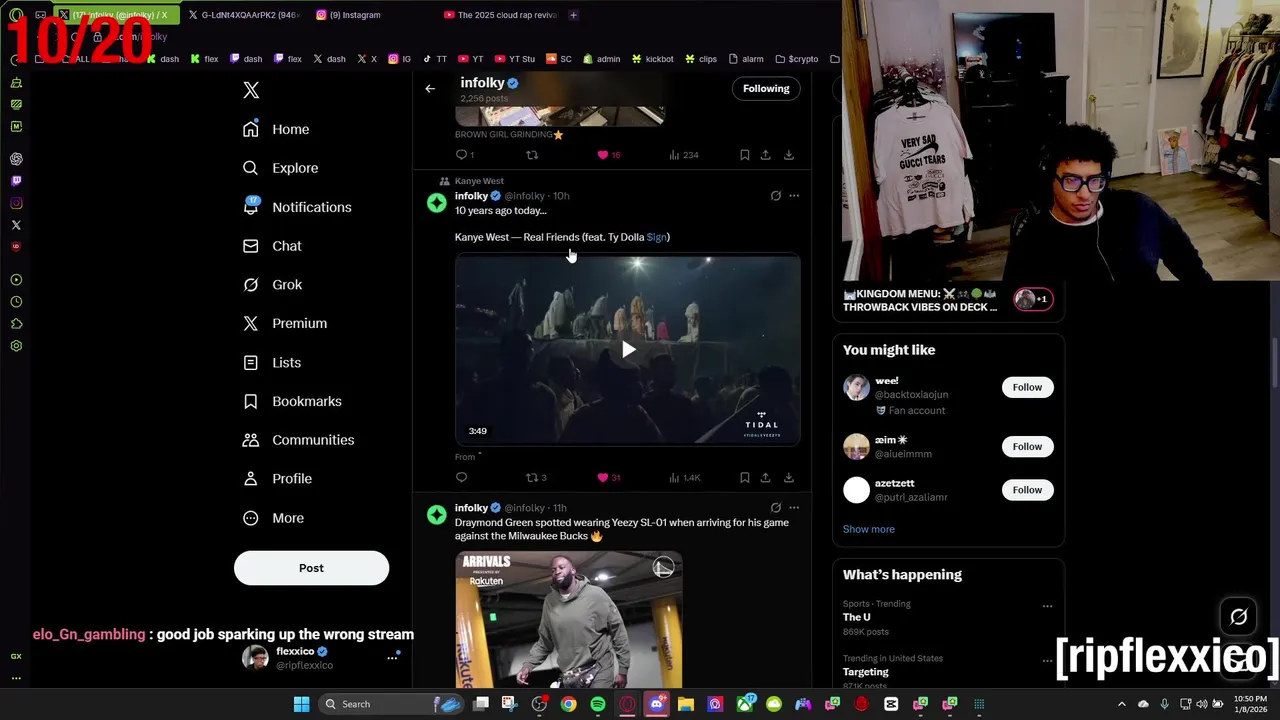Open the admin bookmark
The height and width of the screenshot is (720, 1280).
[x=601, y=59]
